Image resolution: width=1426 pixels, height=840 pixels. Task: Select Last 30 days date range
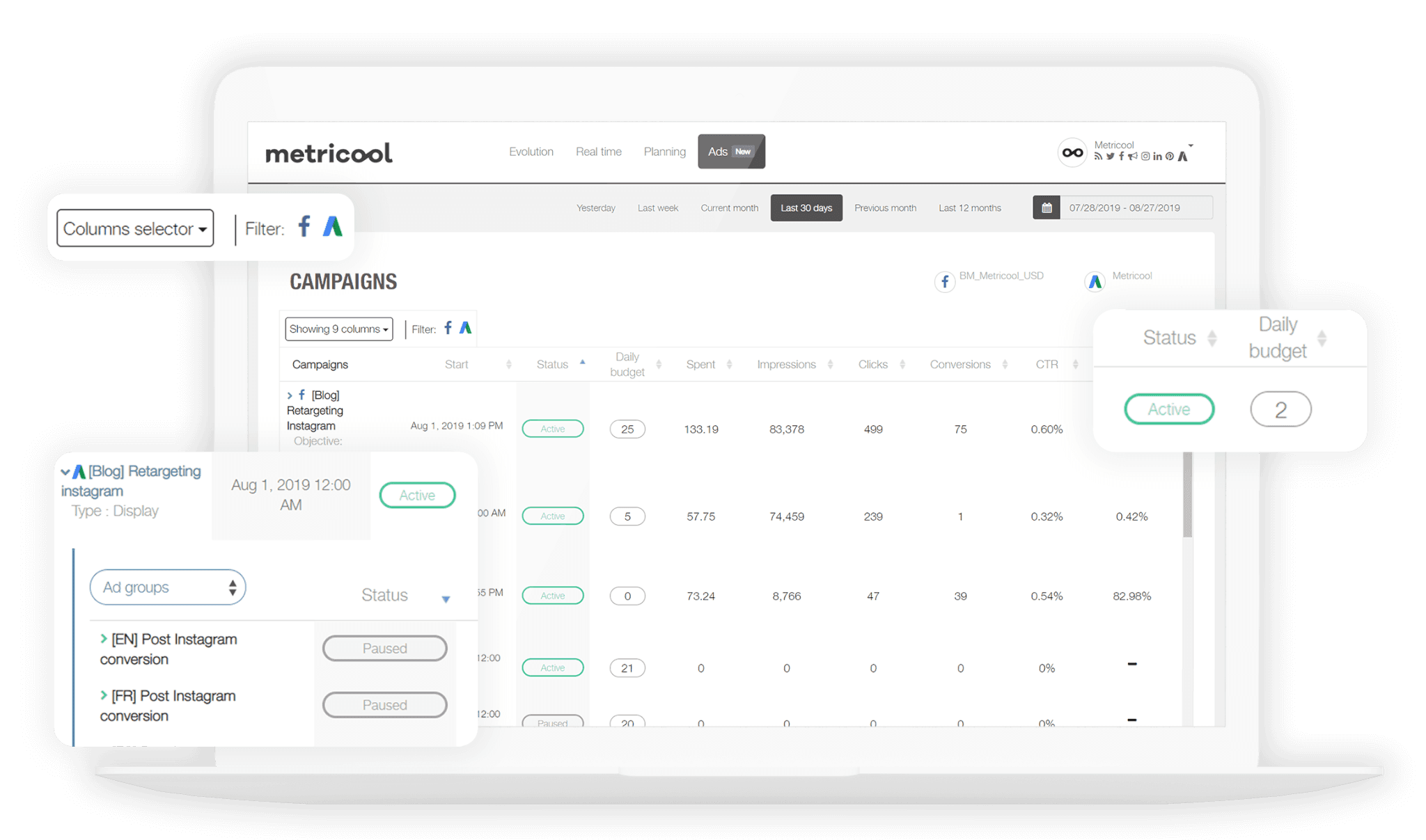[x=806, y=208]
